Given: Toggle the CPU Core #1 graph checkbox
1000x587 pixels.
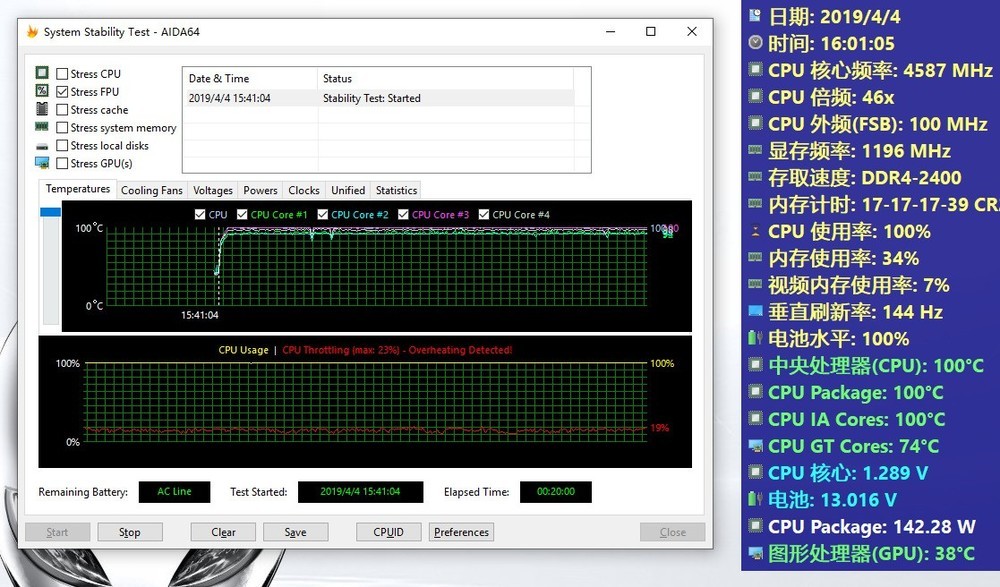Looking at the screenshot, I should tap(242, 214).
